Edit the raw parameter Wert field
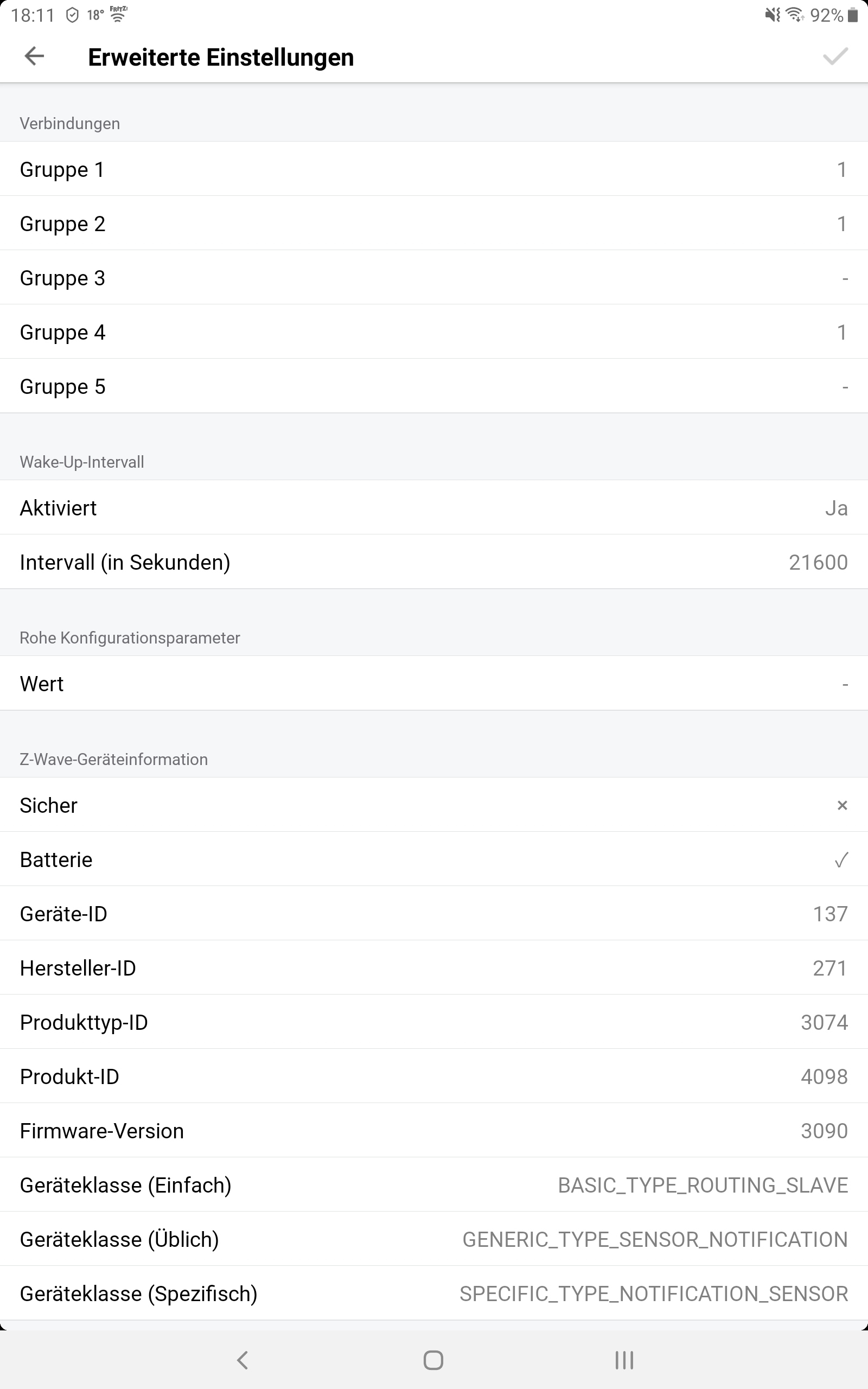 [x=434, y=684]
